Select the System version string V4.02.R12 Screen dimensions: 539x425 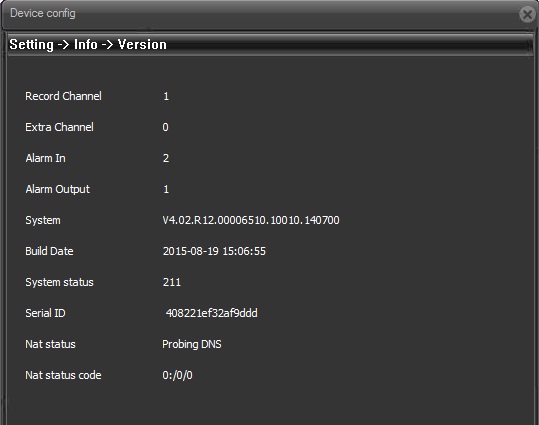pos(251,220)
